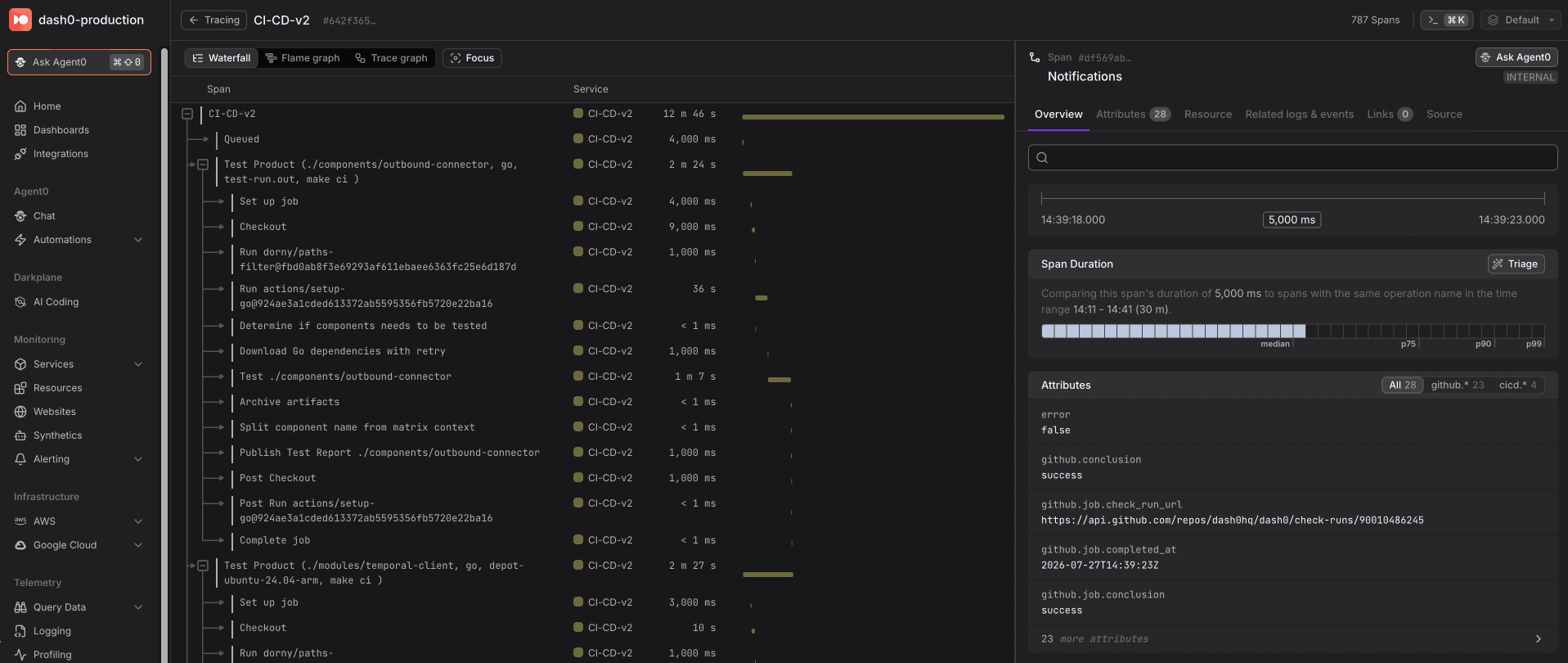
Task: Open Websites monitoring
Action: [54, 412]
